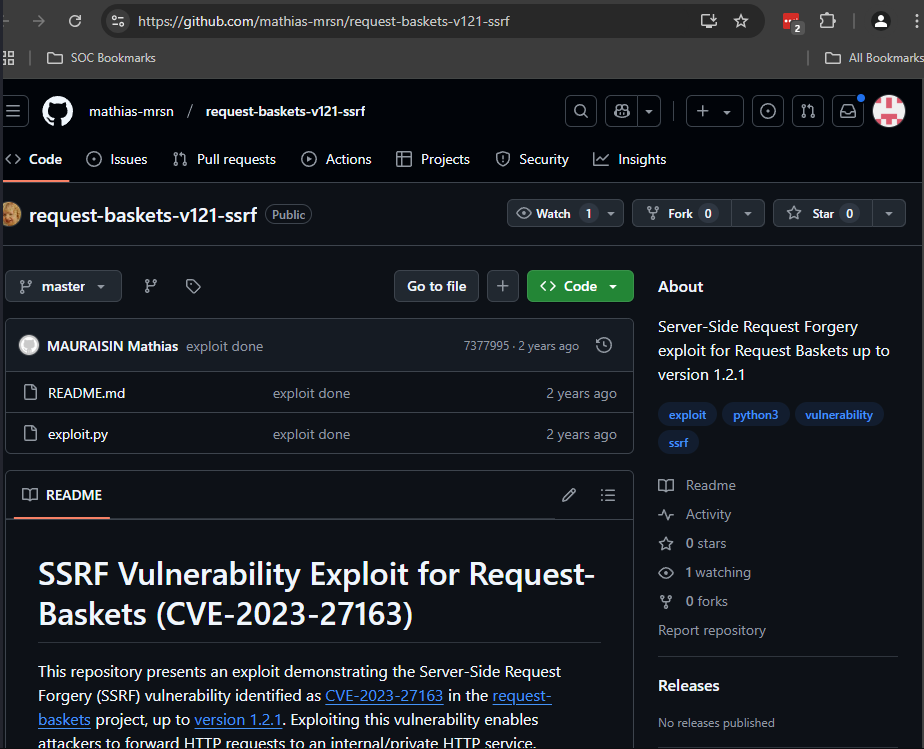Viewport: 924px width, 749px height.
Task: Toggle Watch on this repository
Action: click(x=555, y=213)
